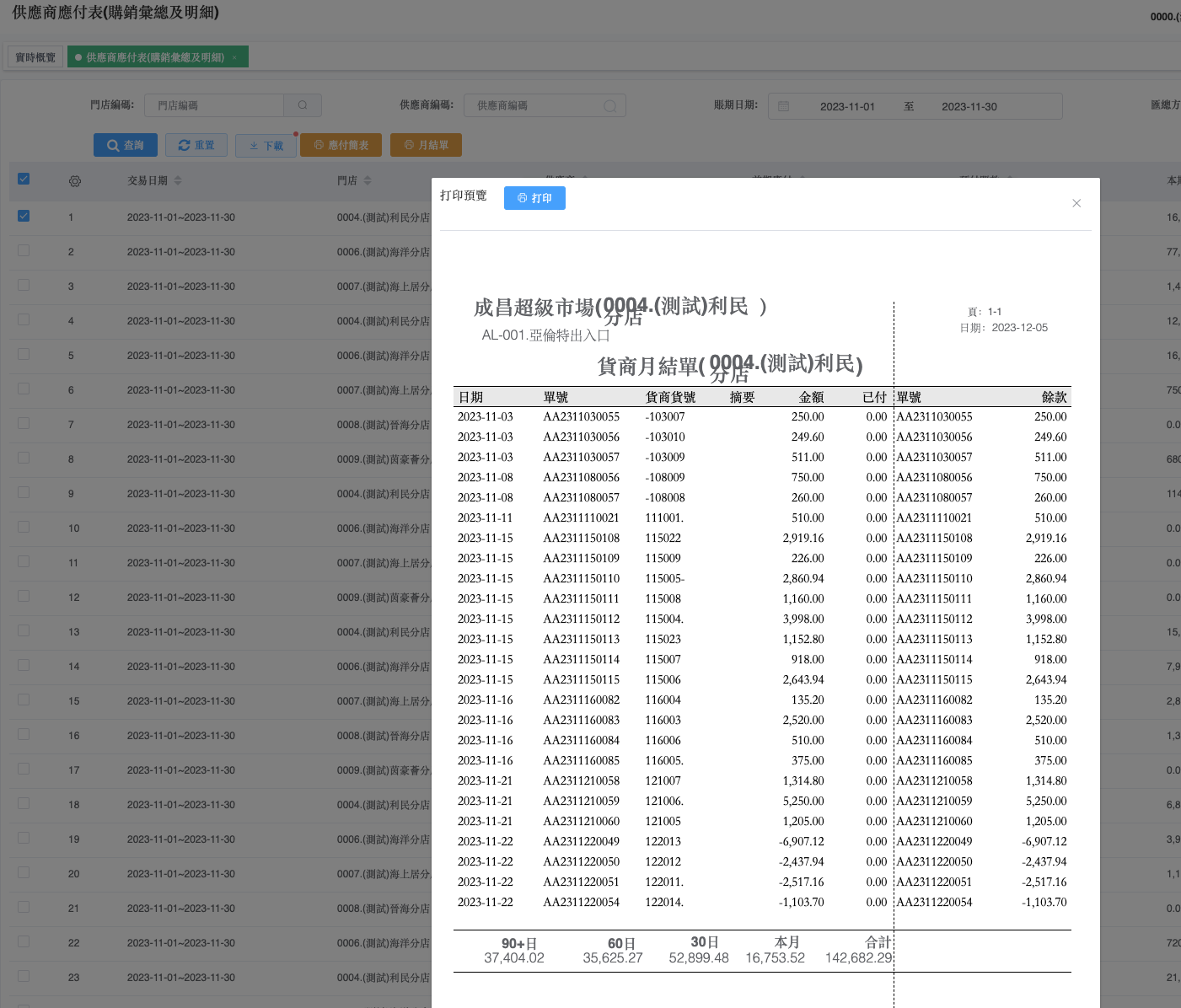The height and width of the screenshot is (1008, 1181).
Task: Open the 應付簡表 report
Action: (x=341, y=145)
